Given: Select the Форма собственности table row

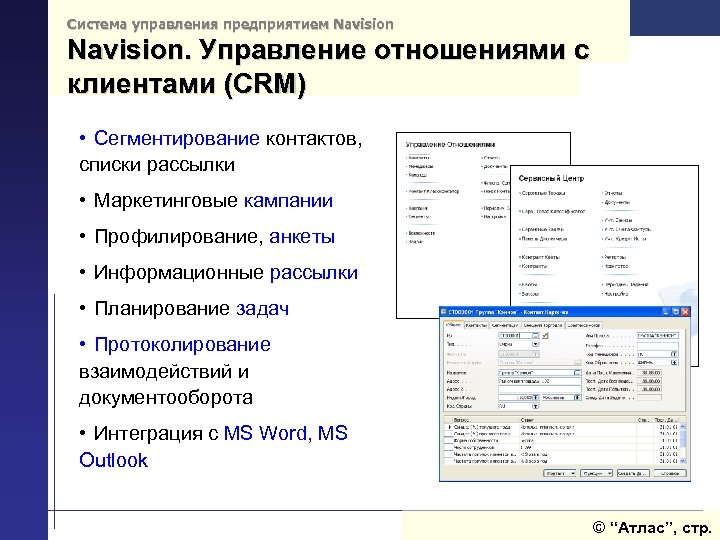Looking at the screenshot, I should click(562, 440).
